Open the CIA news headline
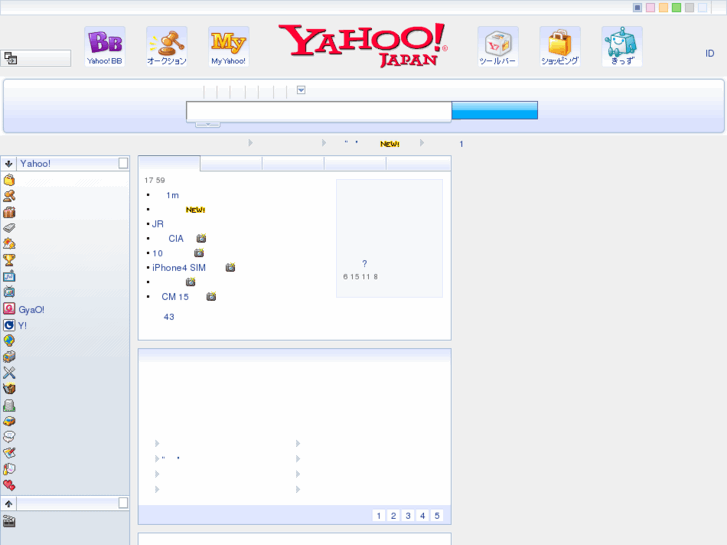The width and height of the screenshot is (727, 545). coord(176,238)
